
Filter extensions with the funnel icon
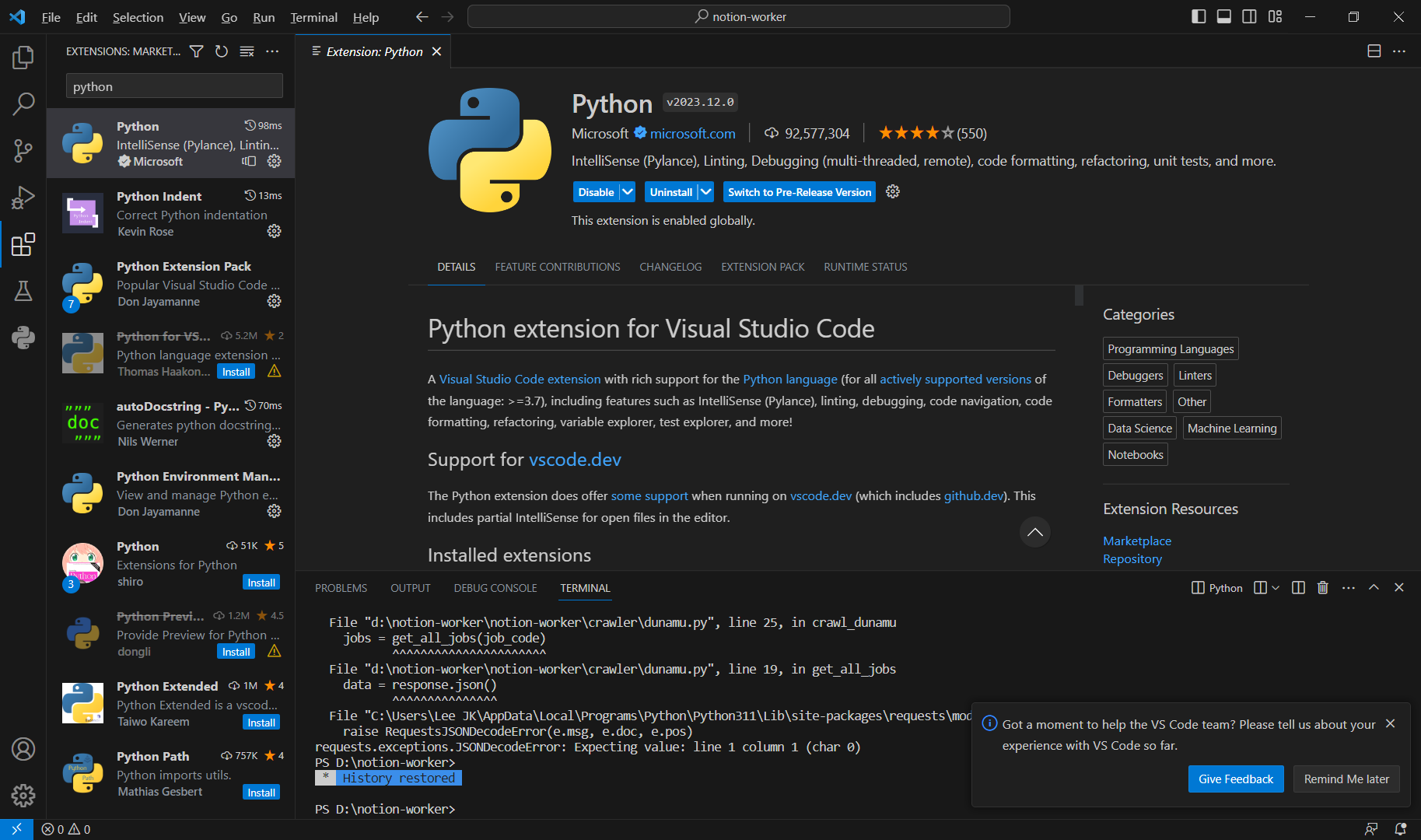197,51
